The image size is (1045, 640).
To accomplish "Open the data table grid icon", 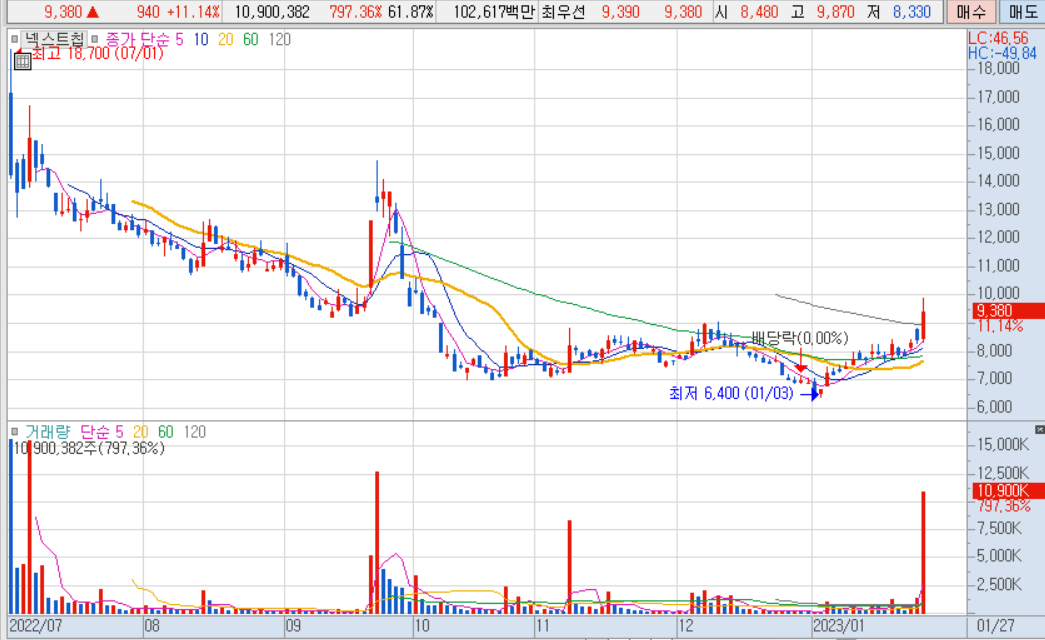I will tap(23, 62).
